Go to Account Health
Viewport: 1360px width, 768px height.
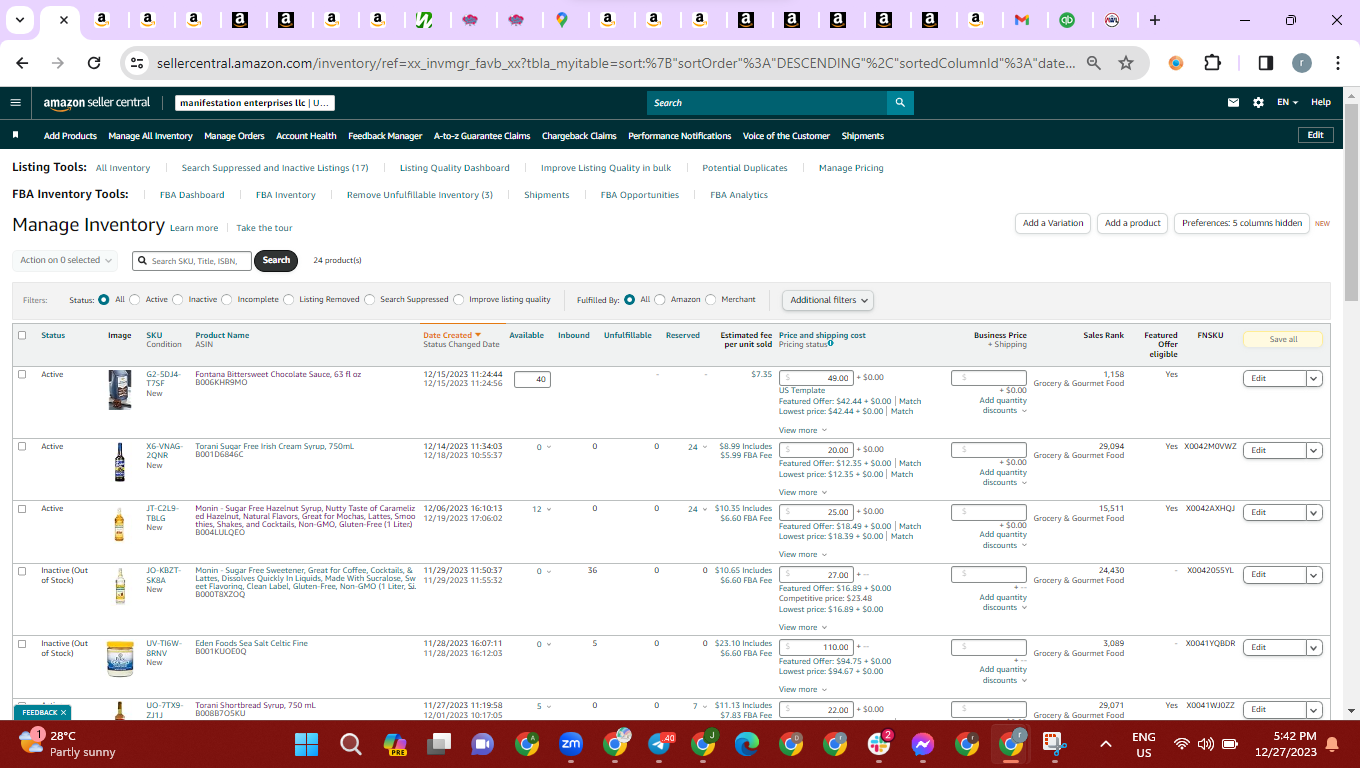[306, 136]
